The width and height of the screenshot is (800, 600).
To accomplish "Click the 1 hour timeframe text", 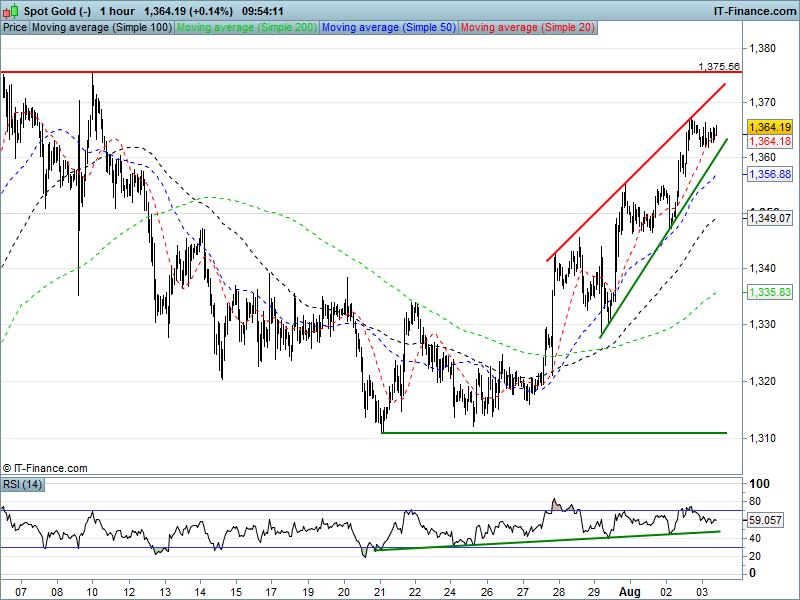I will tap(117, 11).
